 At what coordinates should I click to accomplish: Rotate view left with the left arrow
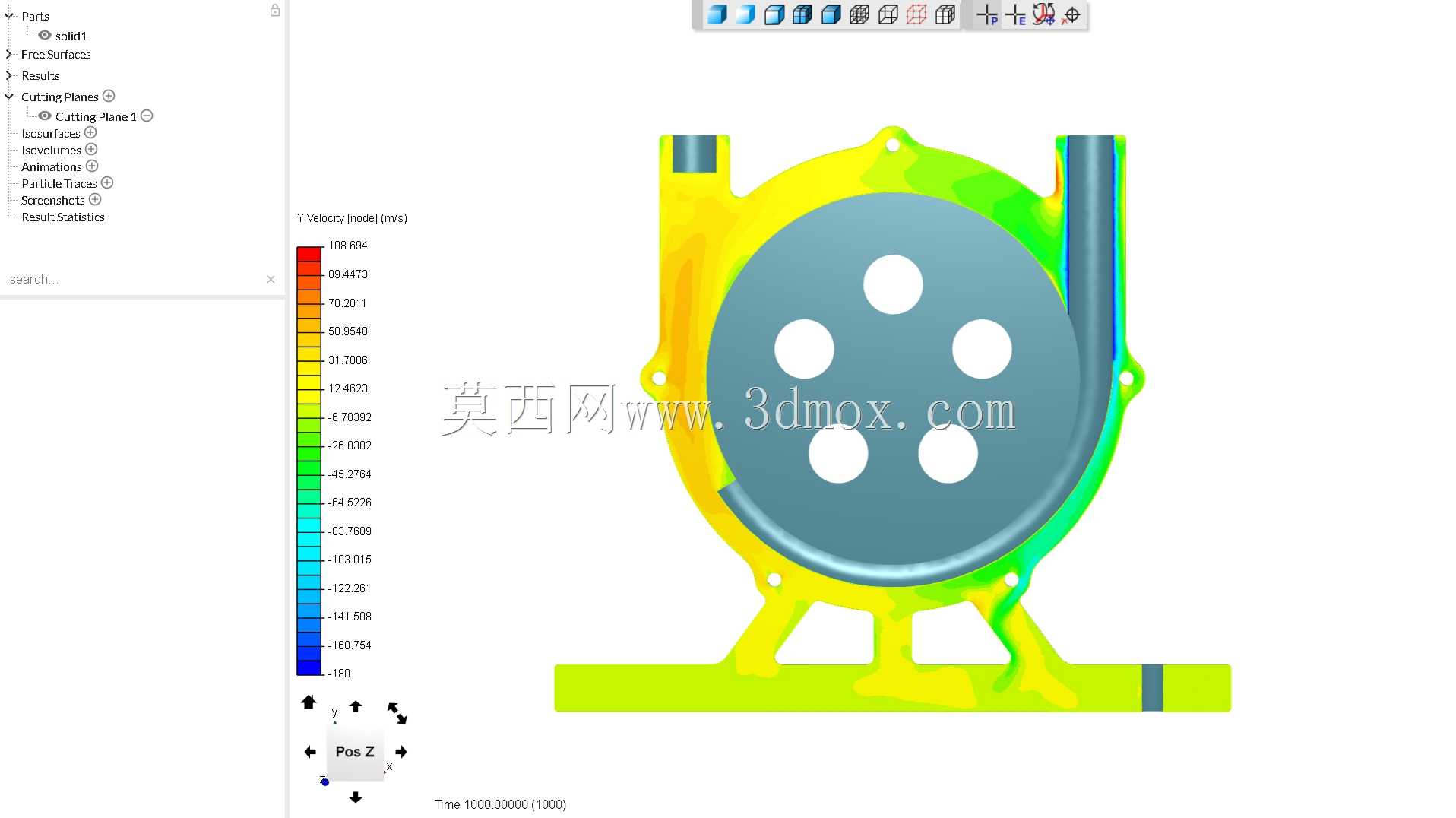(x=310, y=752)
